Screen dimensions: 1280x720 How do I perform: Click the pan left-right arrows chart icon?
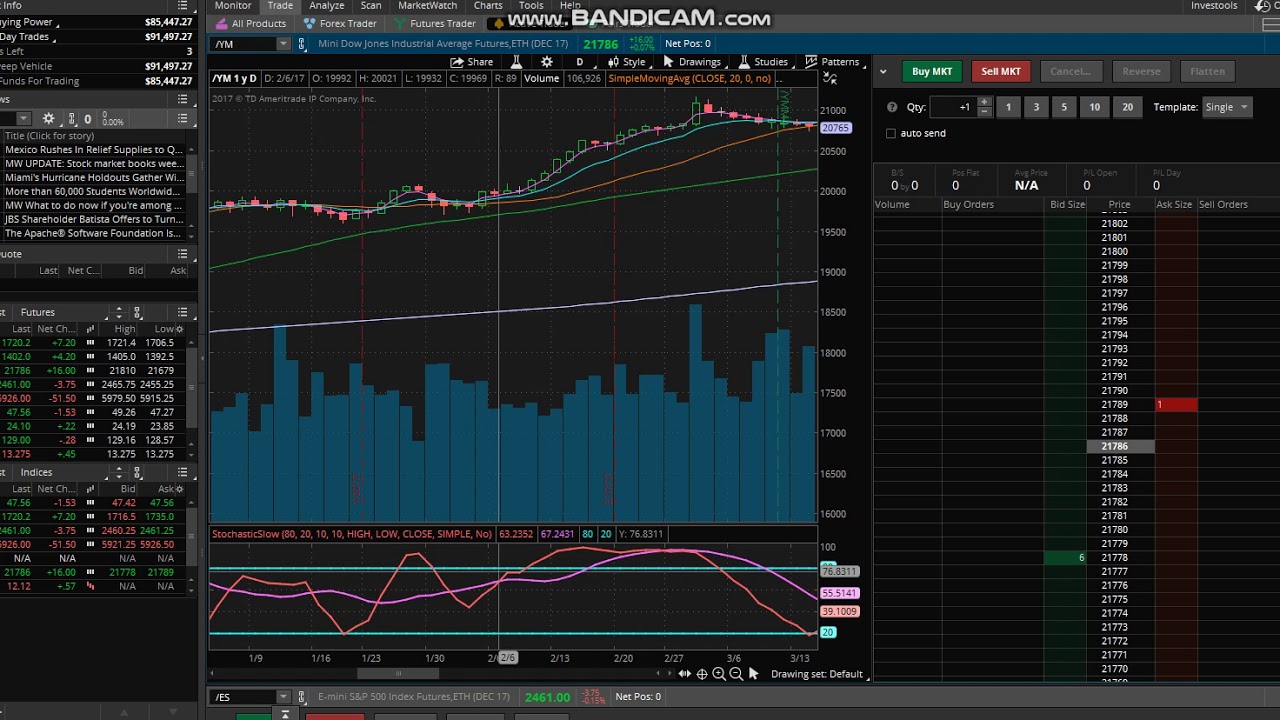click(x=684, y=674)
